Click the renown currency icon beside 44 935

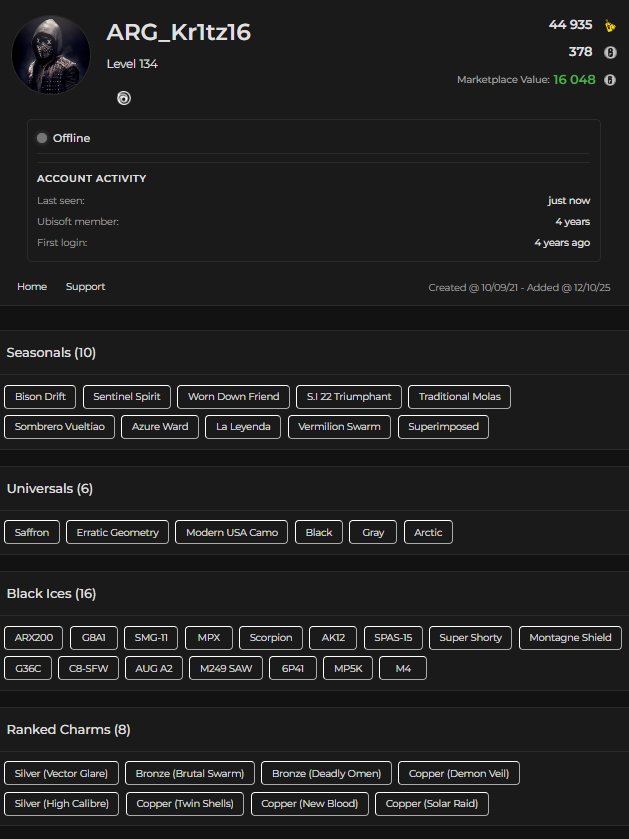[x=610, y=25]
